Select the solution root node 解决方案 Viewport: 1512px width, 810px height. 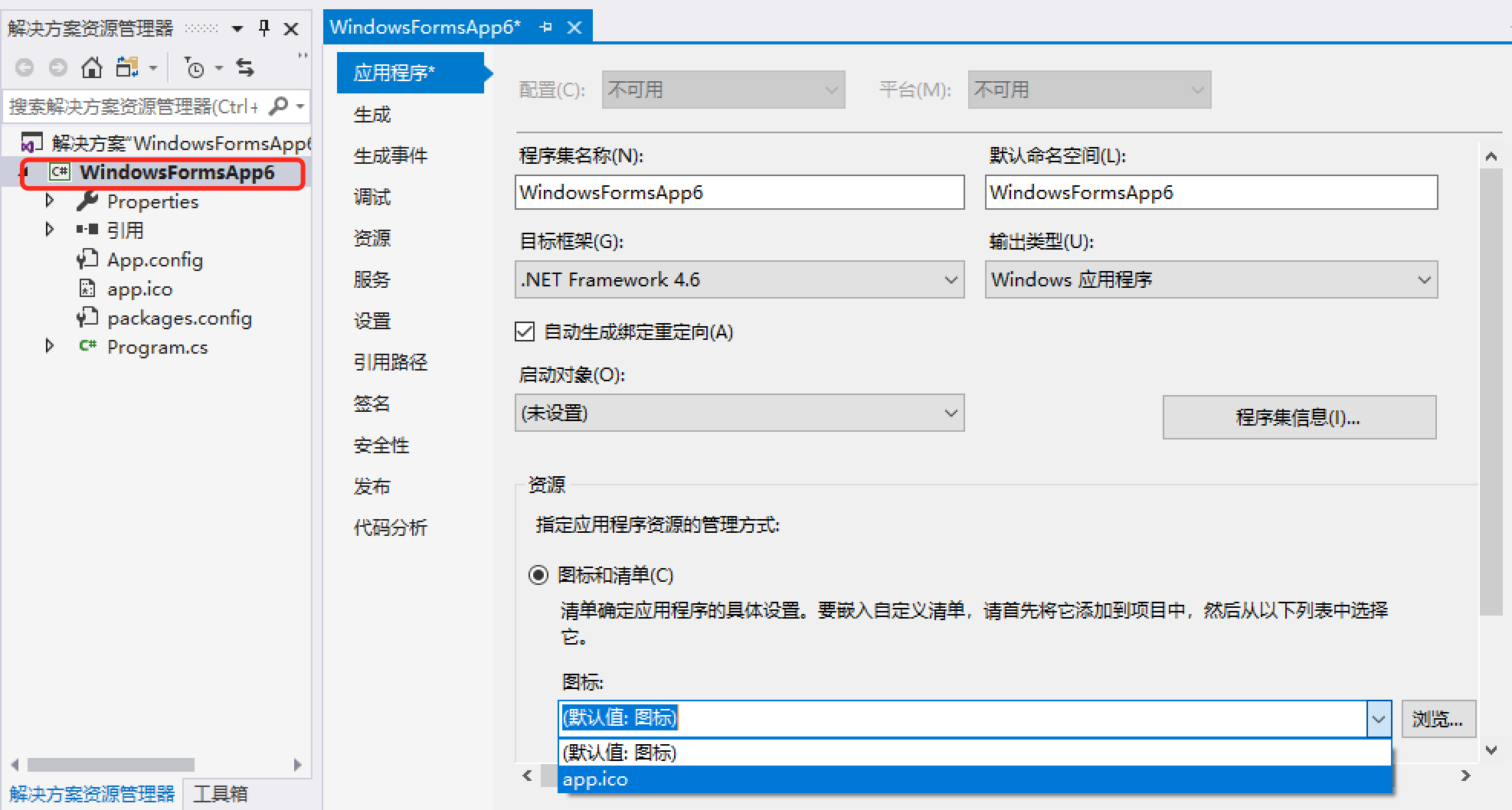pos(180,143)
